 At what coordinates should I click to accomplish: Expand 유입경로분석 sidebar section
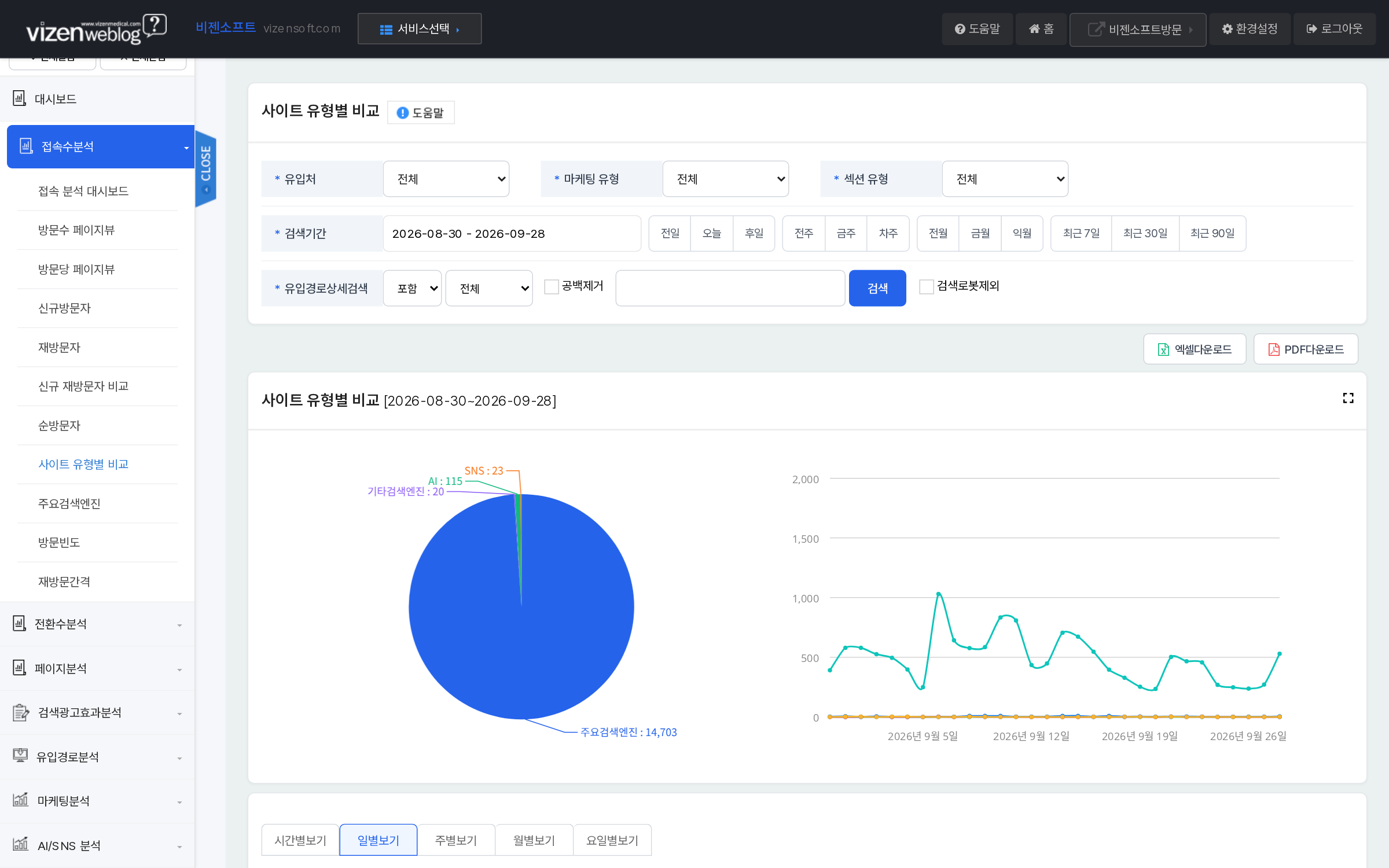pos(97,757)
